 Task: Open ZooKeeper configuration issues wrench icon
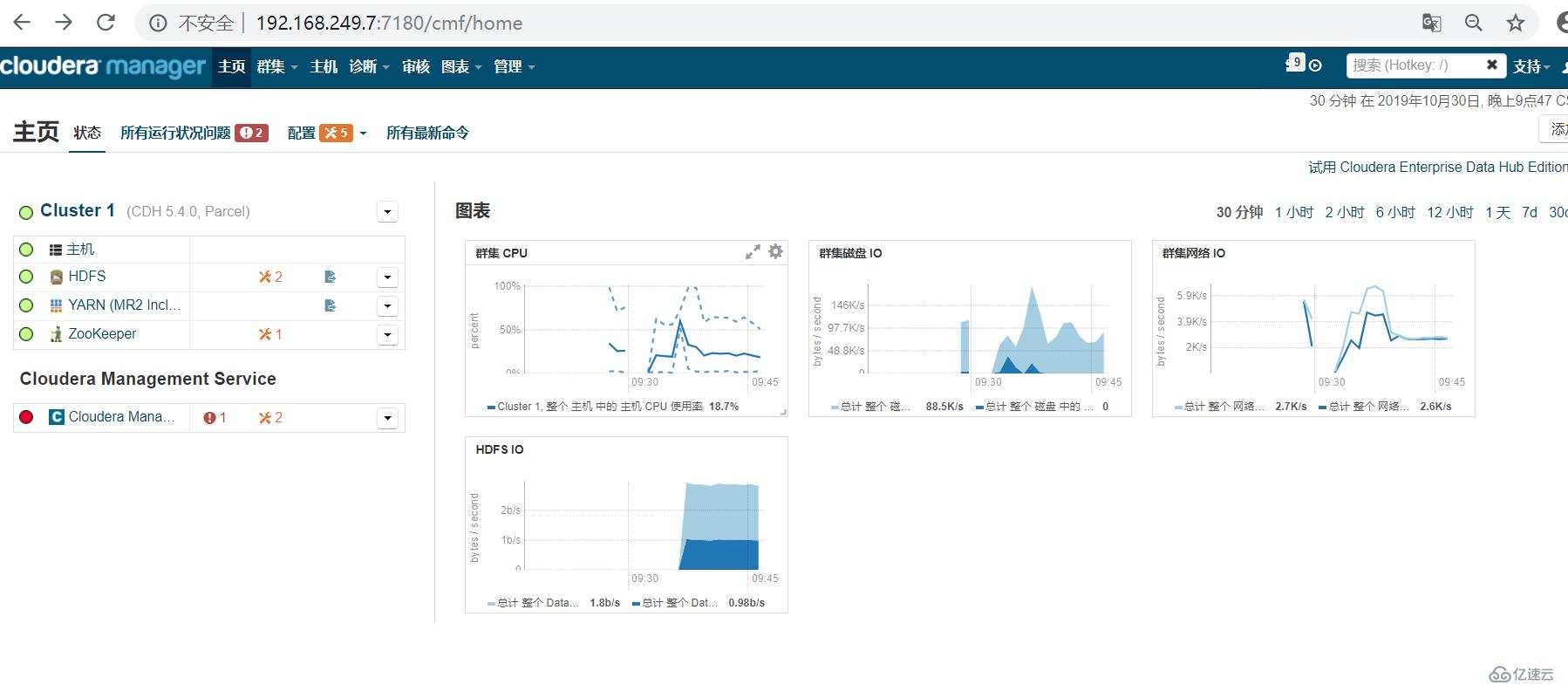click(x=270, y=334)
